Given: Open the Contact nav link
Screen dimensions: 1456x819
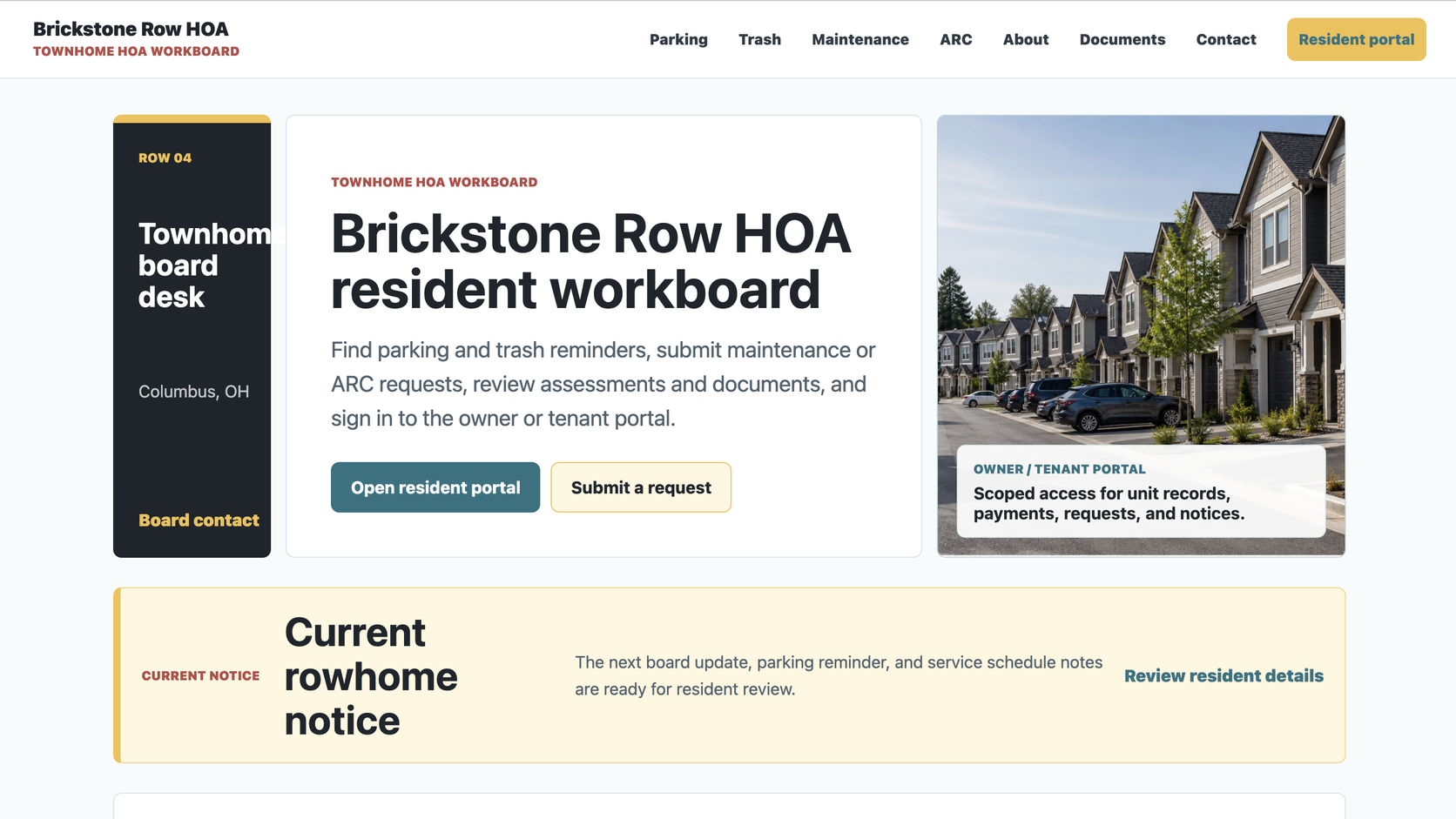Looking at the screenshot, I should [1225, 39].
